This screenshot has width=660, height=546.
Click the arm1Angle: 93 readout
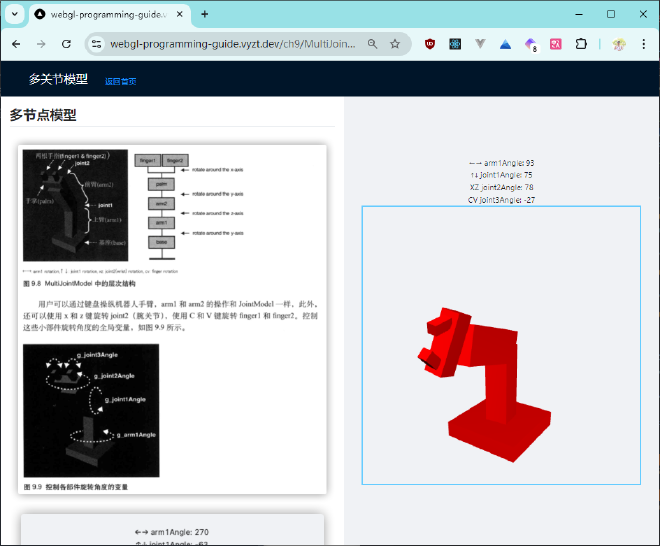point(501,163)
